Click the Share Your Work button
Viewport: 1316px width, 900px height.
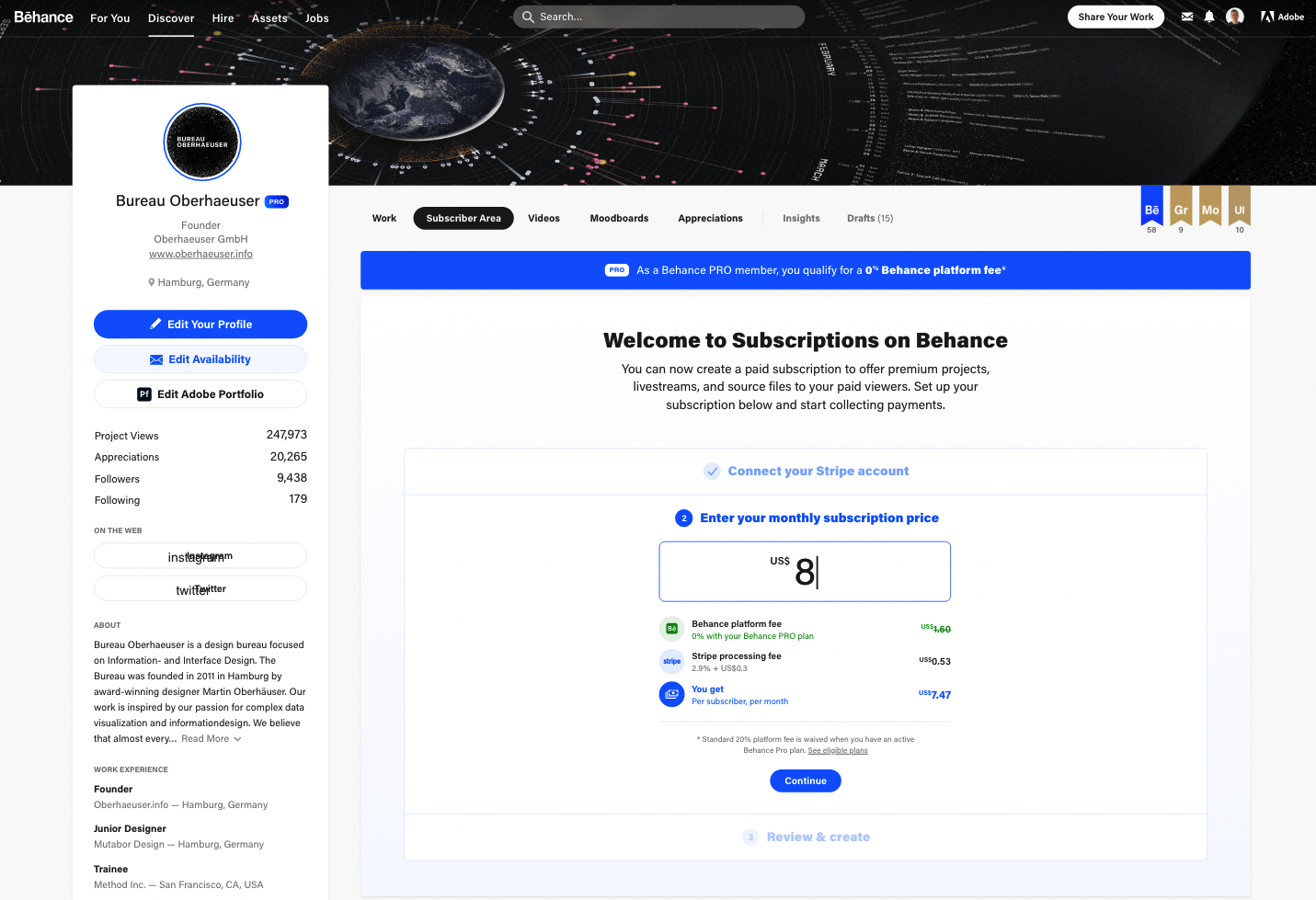pos(1116,17)
